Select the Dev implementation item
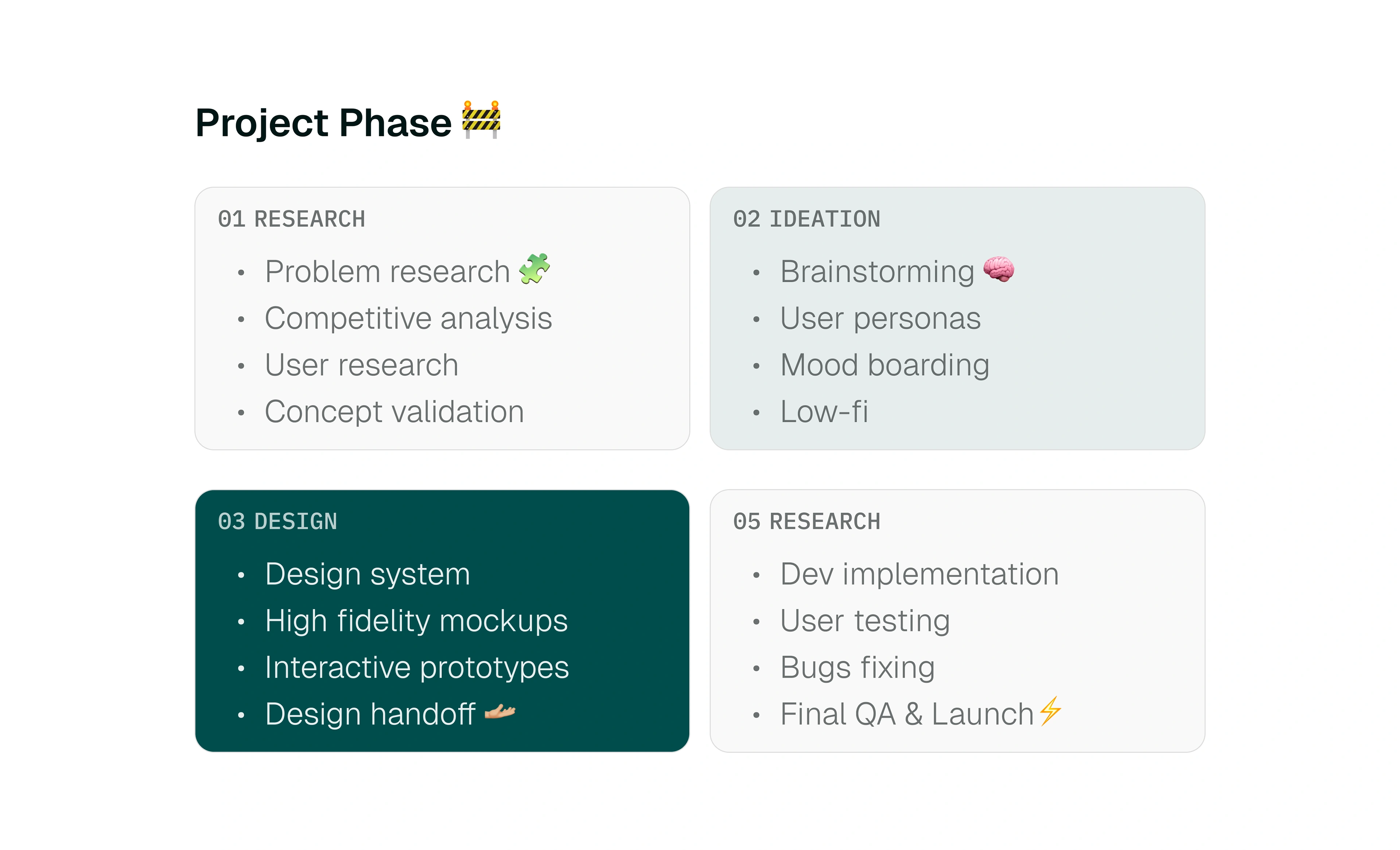 [919, 574]
